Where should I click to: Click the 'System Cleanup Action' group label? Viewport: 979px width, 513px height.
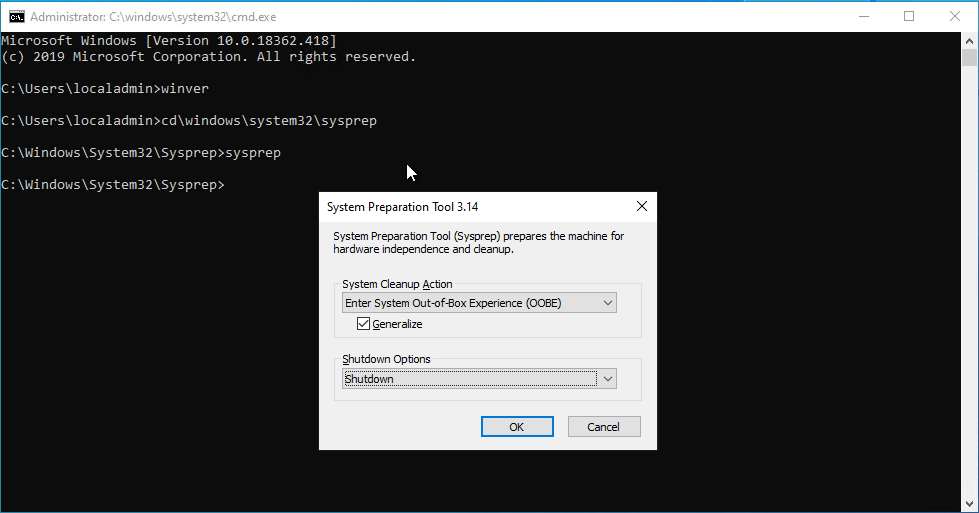point(397,284)
